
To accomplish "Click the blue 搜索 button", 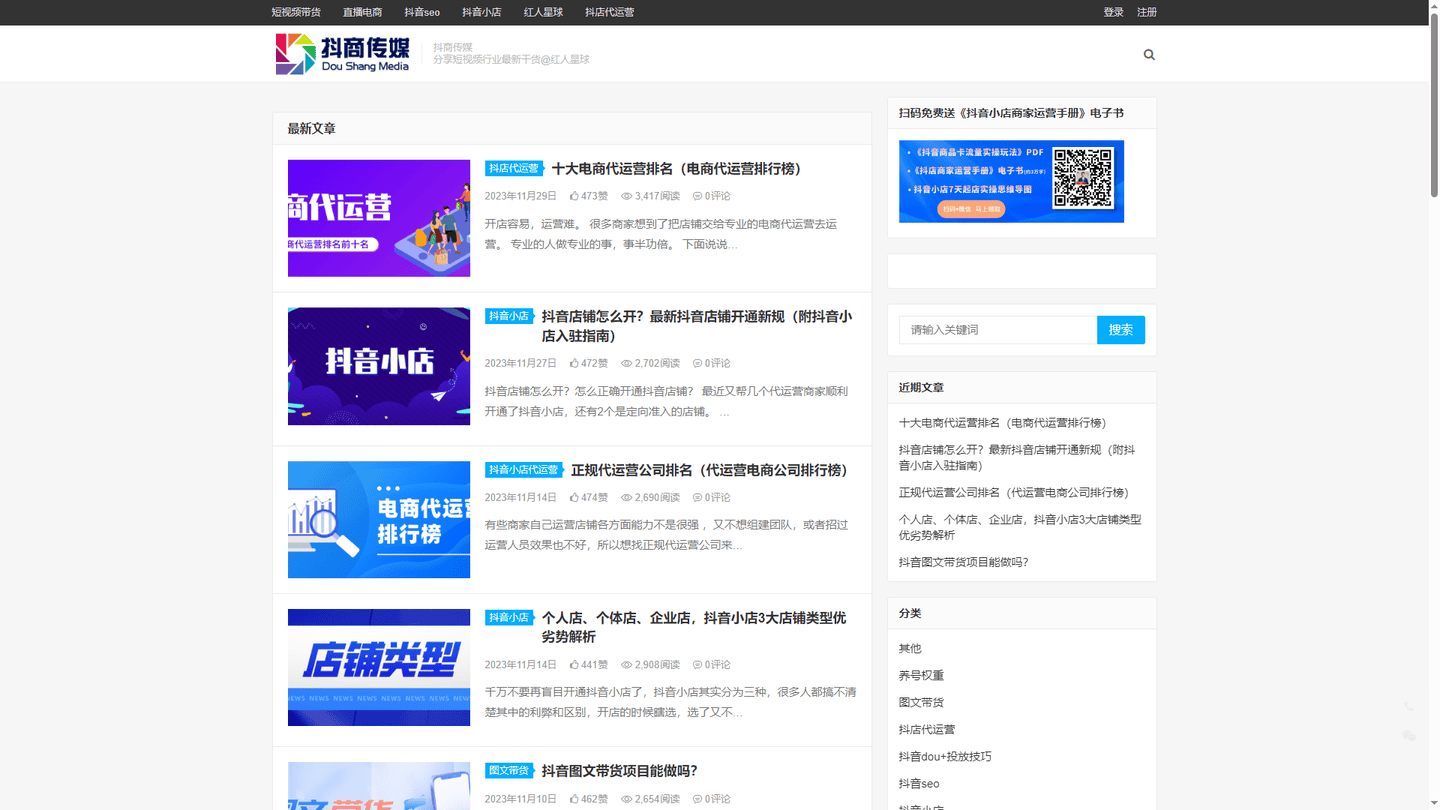I will [1121, 330].
